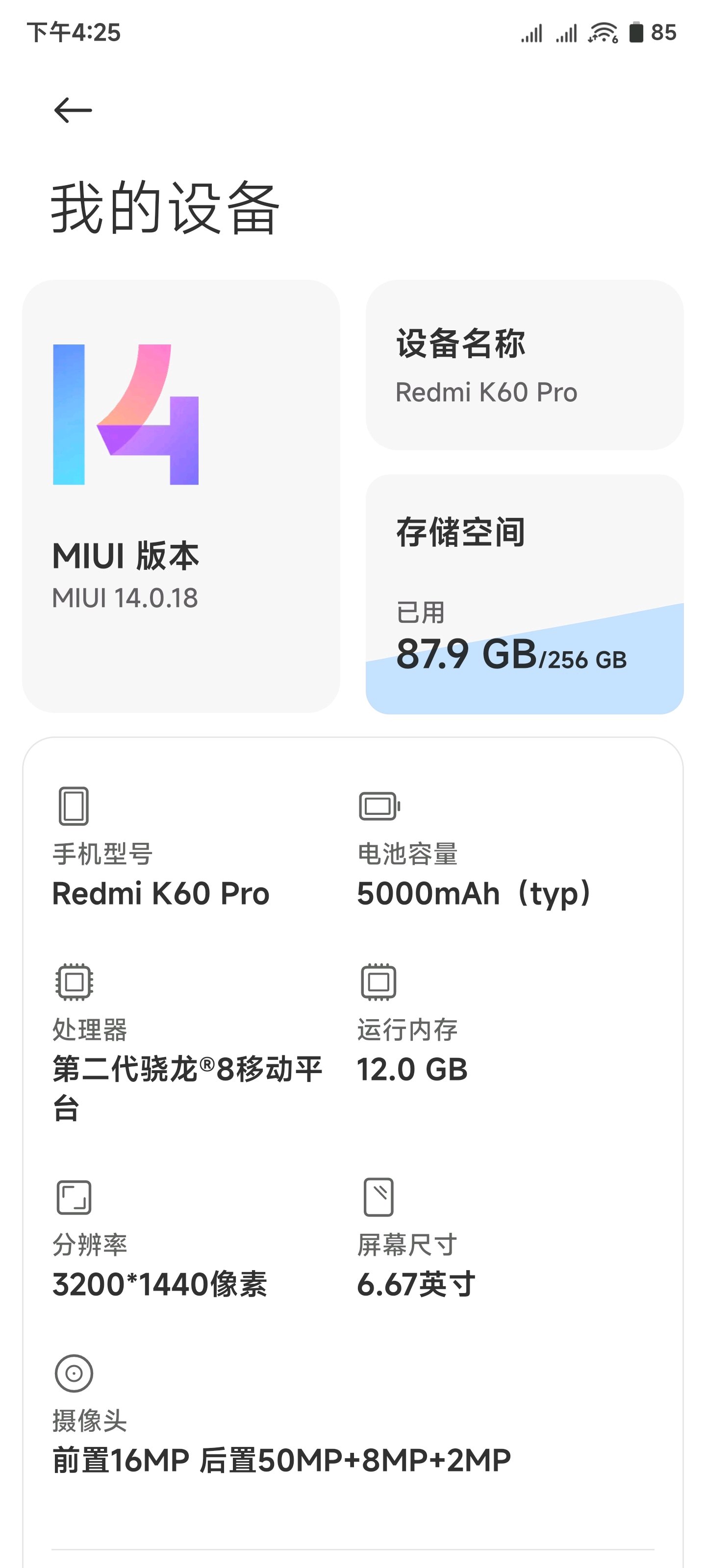Tap the Wi-Fi status icon
Viewport: 706px width, 1568px height.
pos(603,33)
